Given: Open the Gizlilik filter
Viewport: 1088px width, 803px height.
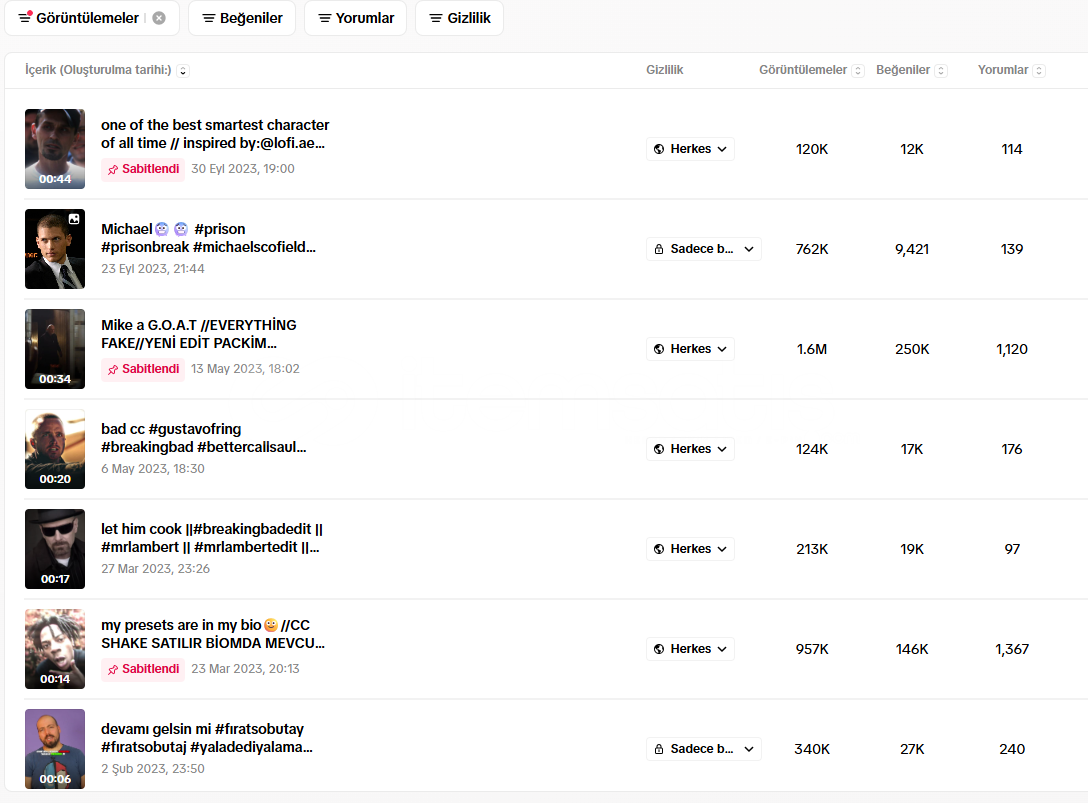Looking at the screenshot, I should pos(459,18).
